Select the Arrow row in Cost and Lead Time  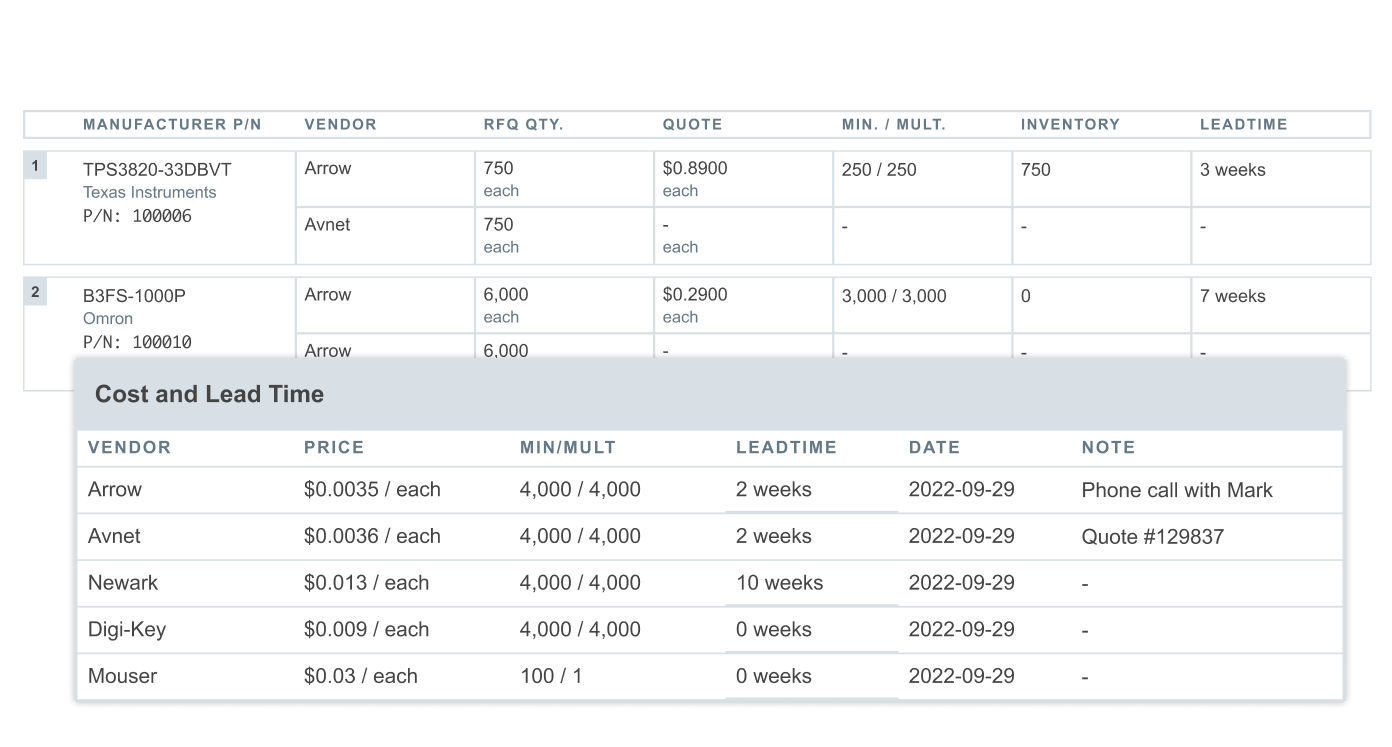[710, 490]
